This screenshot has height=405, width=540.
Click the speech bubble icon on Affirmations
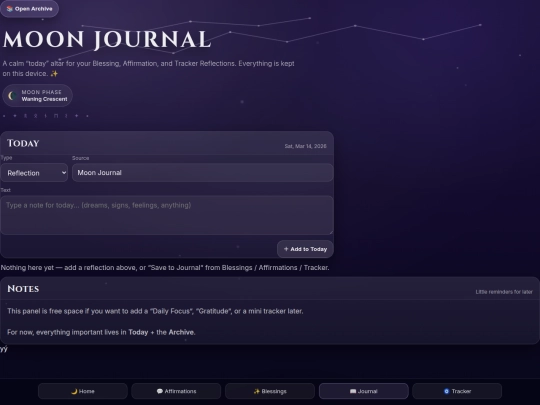click(x=159, y=391)
